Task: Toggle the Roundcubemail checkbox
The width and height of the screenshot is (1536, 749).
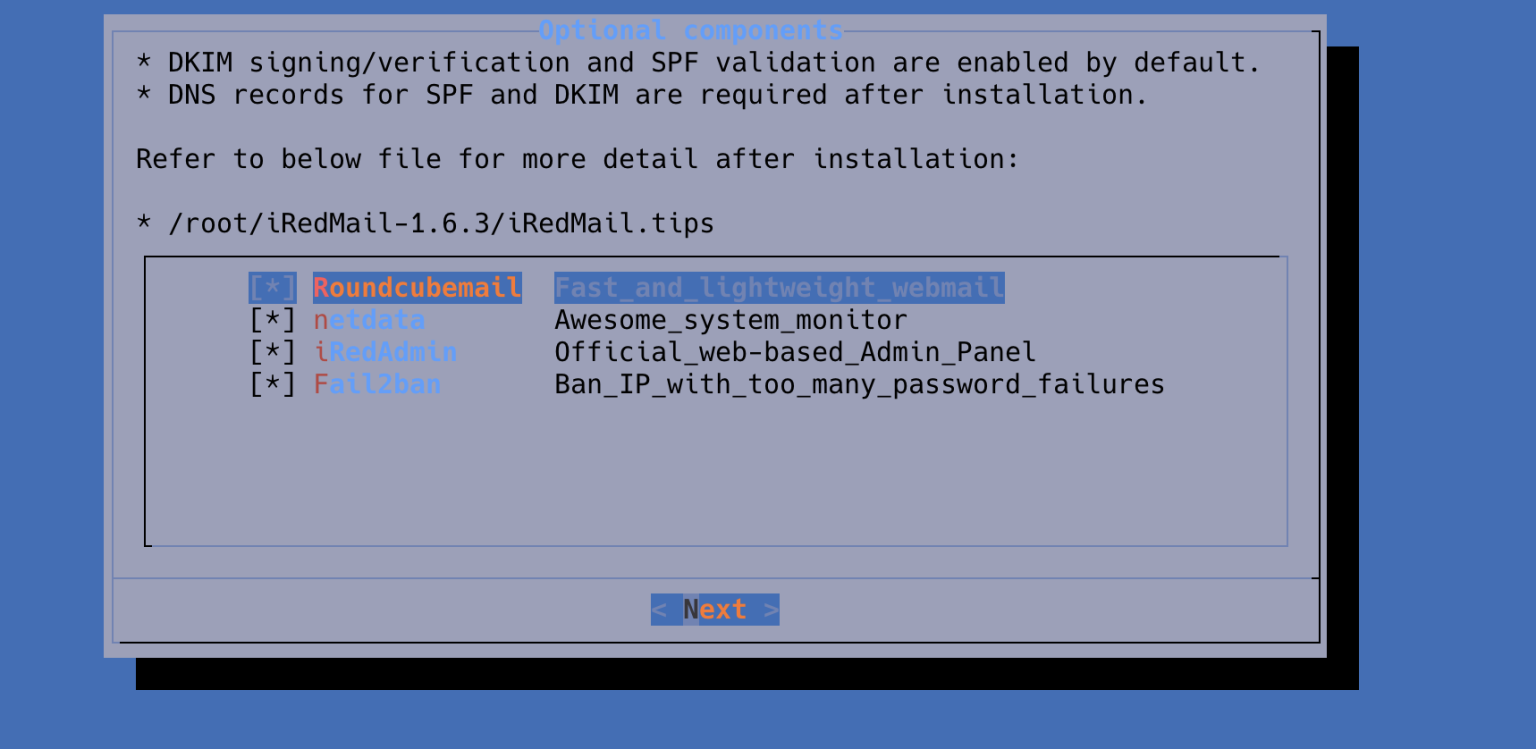Action: pyautogui.click(x=273, y=288)
